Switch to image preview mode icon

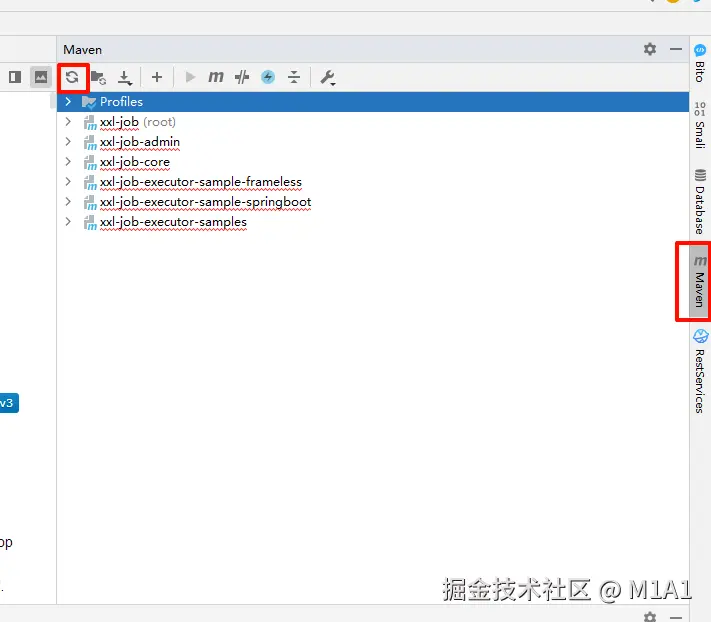tap(41, 77)
